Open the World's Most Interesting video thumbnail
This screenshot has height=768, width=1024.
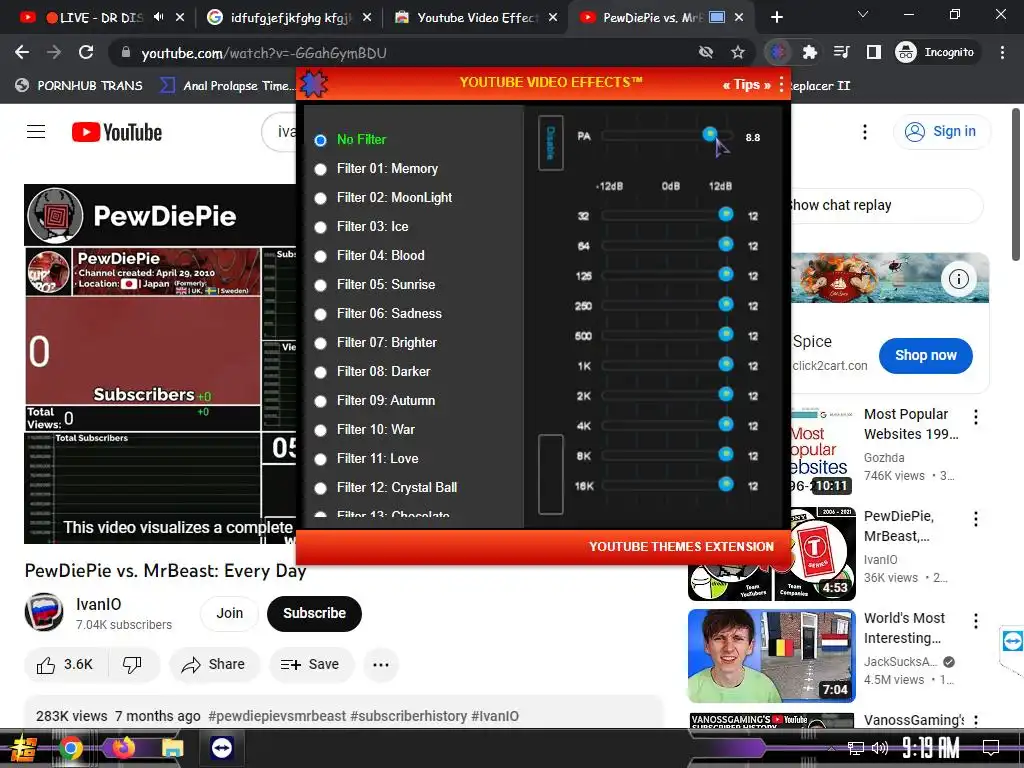[771, 656]
